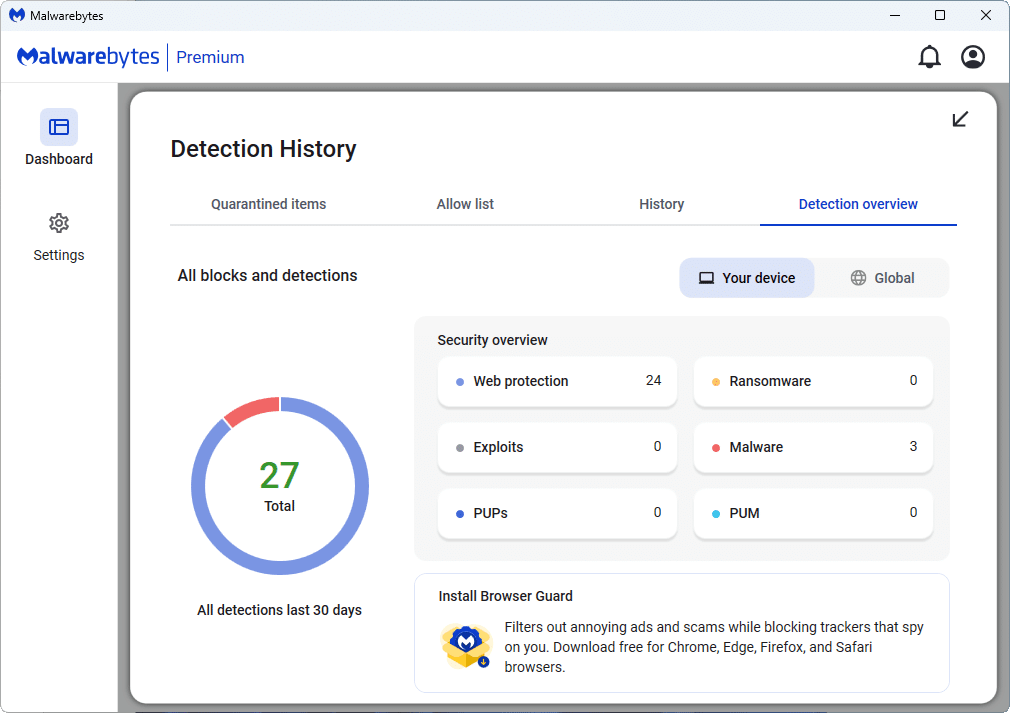1010x713 pixels.
Task: Select Your device detections view
Action: point(747,278)
